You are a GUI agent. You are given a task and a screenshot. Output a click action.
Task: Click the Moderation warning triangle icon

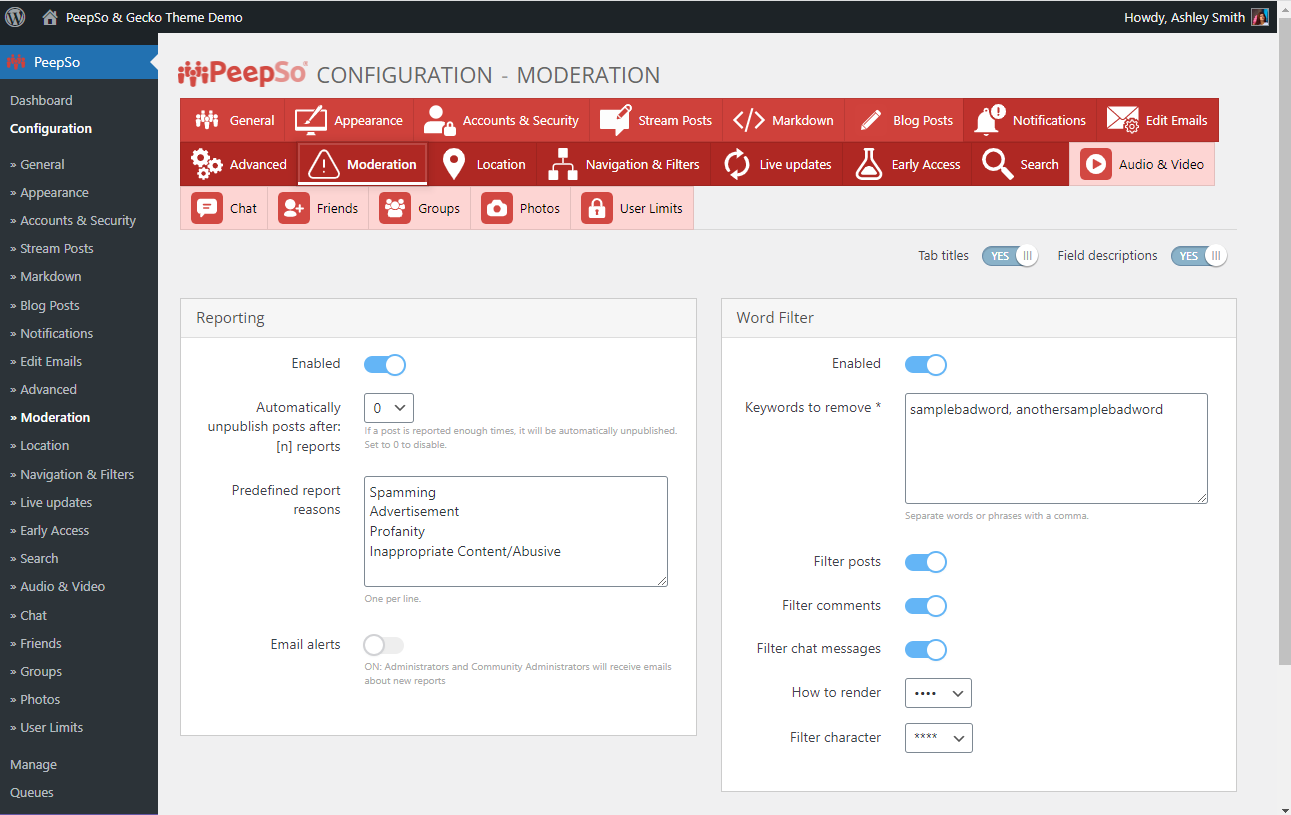(x=324, y=164)
